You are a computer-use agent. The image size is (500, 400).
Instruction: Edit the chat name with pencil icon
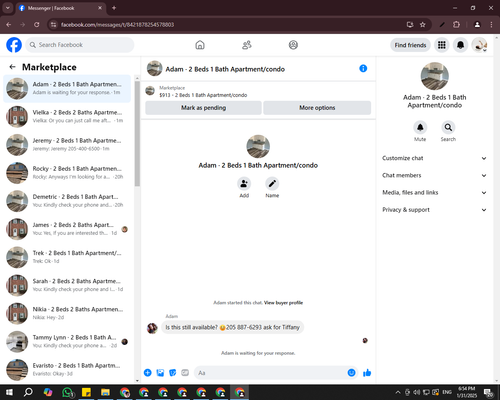(272, 184)
